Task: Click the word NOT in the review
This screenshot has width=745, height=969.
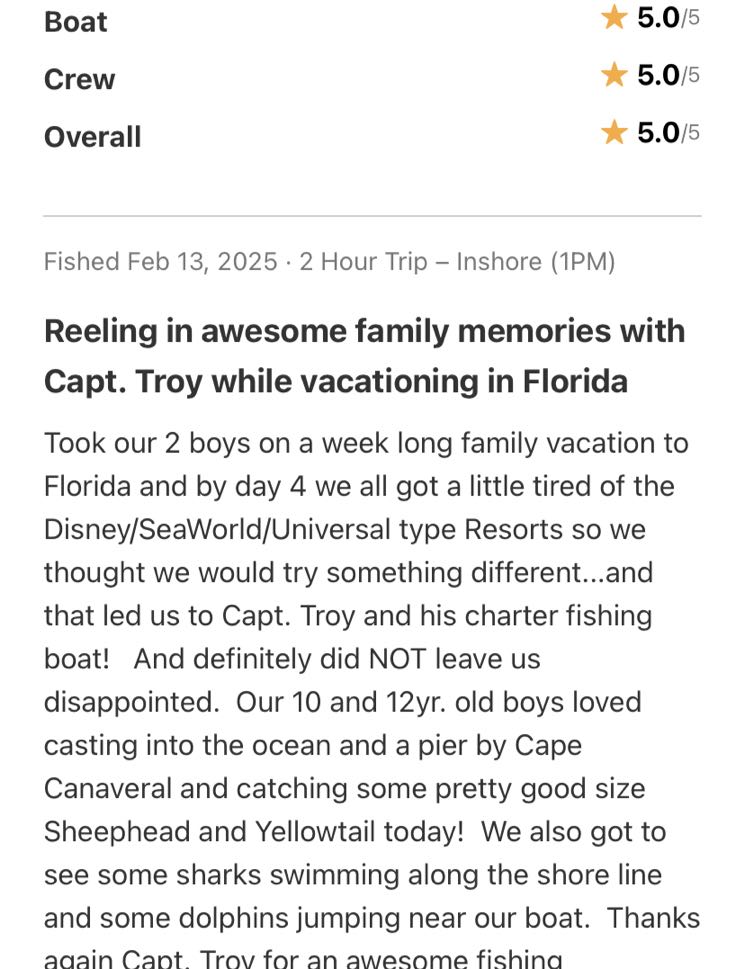Action: [397, 659]
